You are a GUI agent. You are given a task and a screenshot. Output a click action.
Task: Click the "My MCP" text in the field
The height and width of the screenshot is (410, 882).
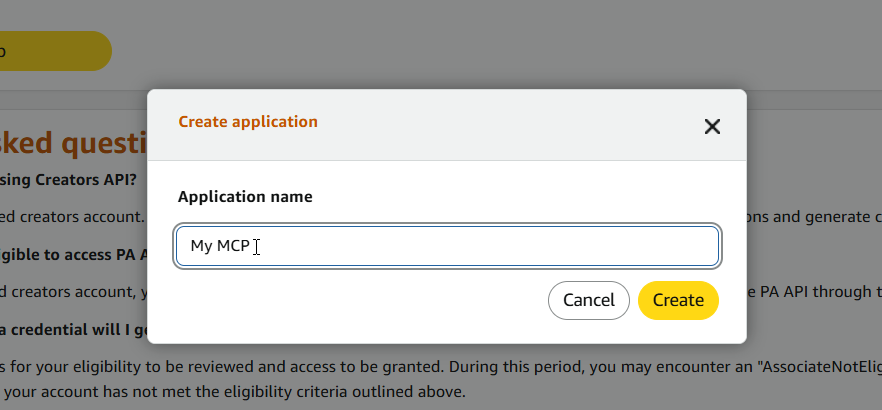click(220, 246)
